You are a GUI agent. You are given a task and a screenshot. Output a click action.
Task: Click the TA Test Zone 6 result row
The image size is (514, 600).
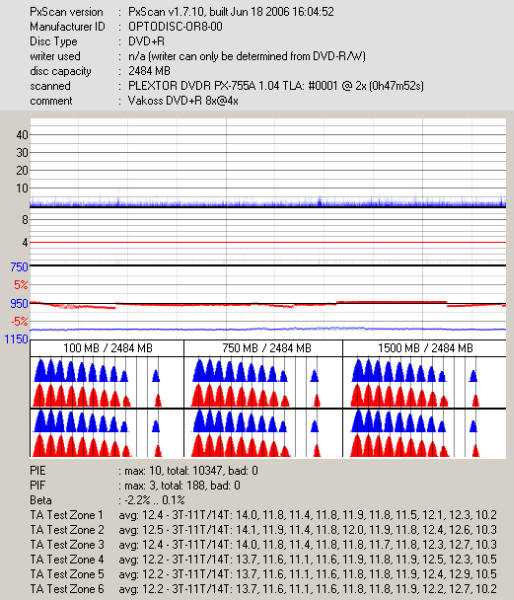pos(263,589)
